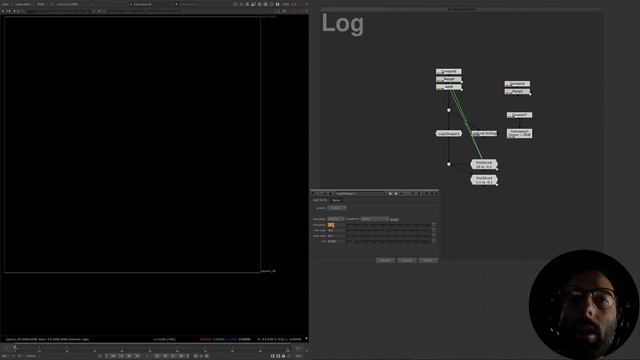This screenshot has width=640, height=360.
Task: Click the first icon right of node name
Action: coord(390,193)
